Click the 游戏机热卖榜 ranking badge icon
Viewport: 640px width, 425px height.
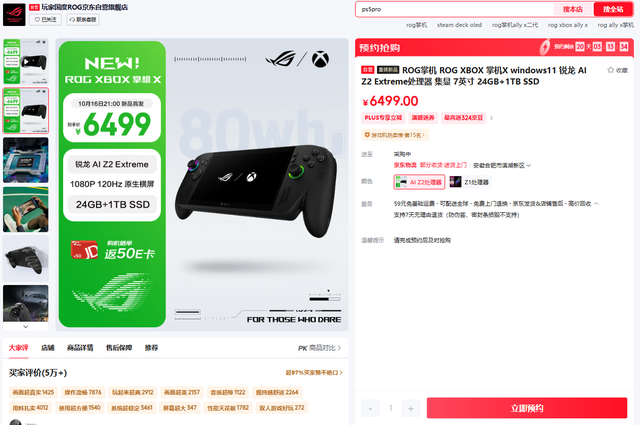367,135
